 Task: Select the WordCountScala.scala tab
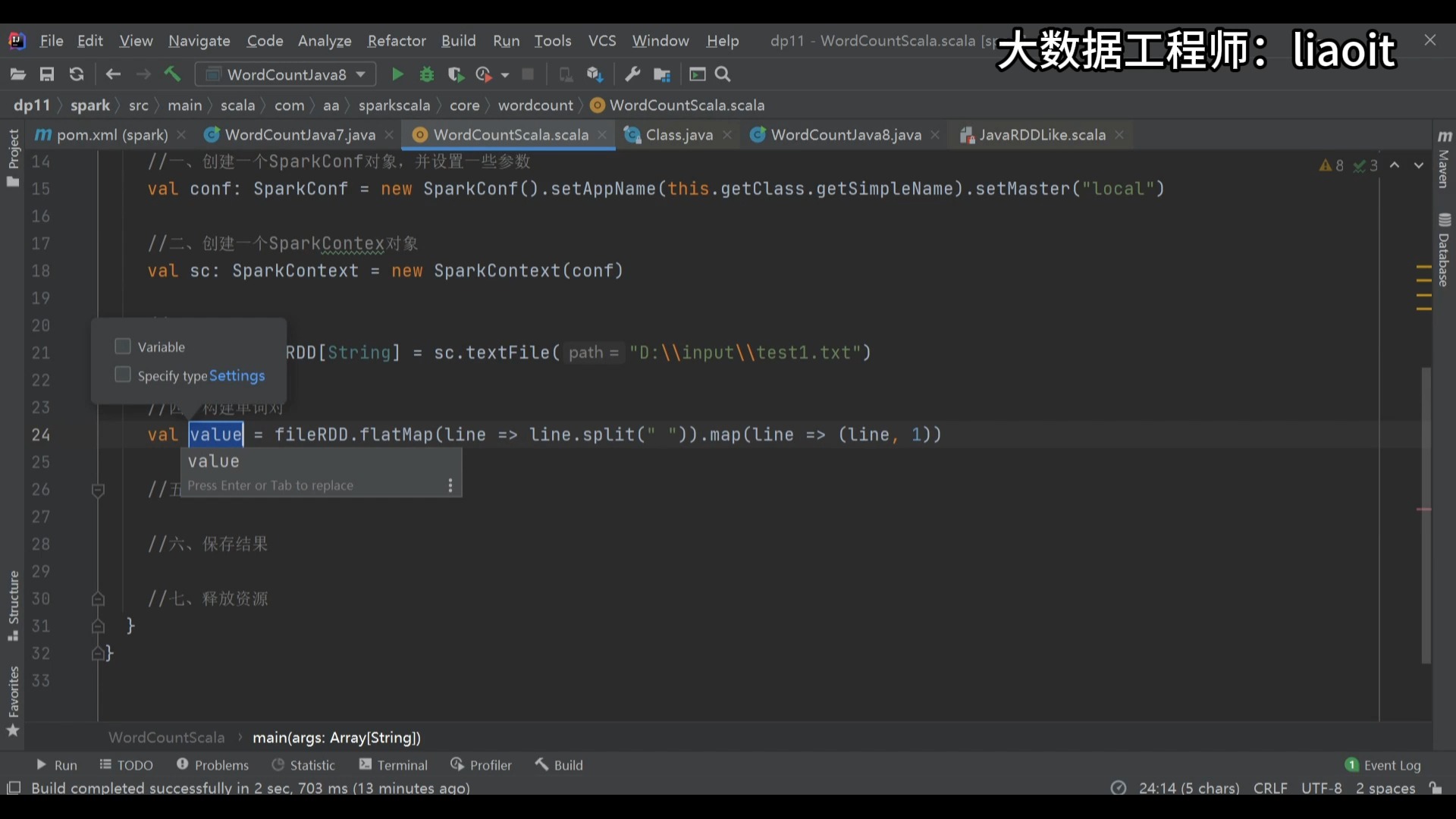510,134
